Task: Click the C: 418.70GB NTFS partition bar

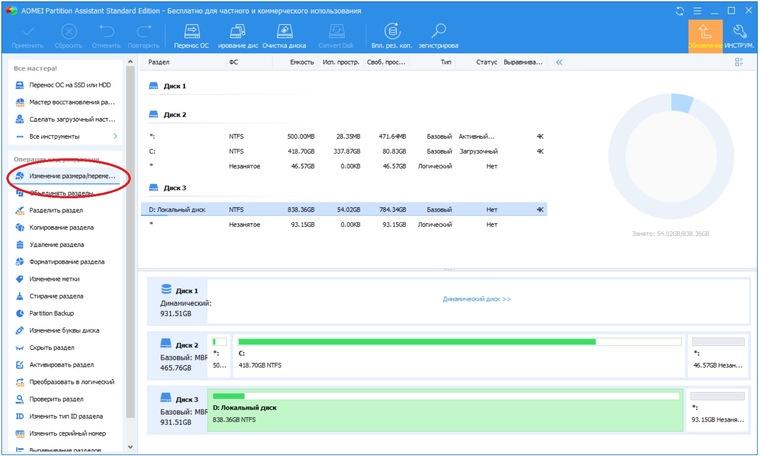Action: [459, 355]
